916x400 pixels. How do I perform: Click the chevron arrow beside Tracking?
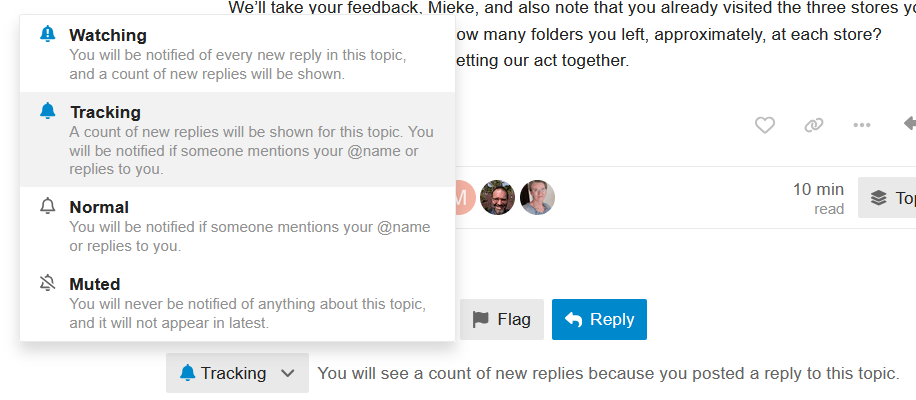click(288, 373)
